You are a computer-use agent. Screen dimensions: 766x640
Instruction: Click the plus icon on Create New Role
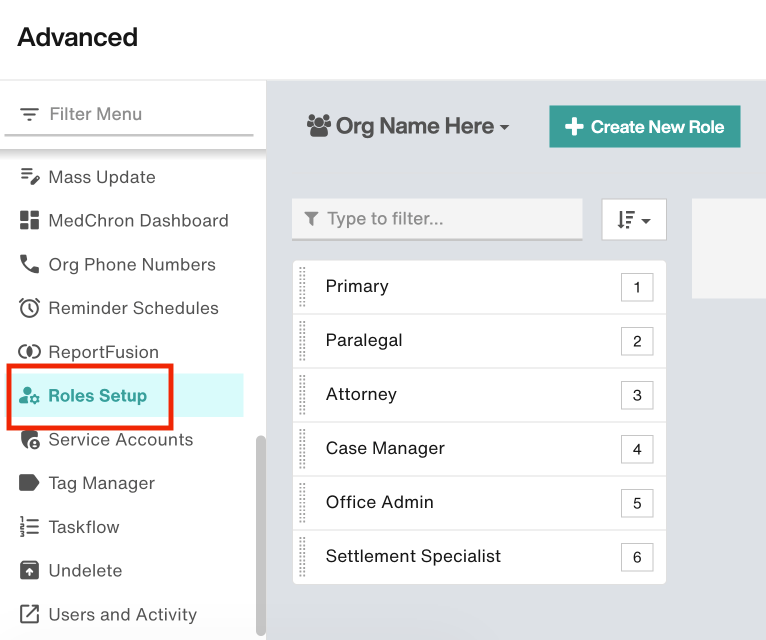(x=574, y=127)
